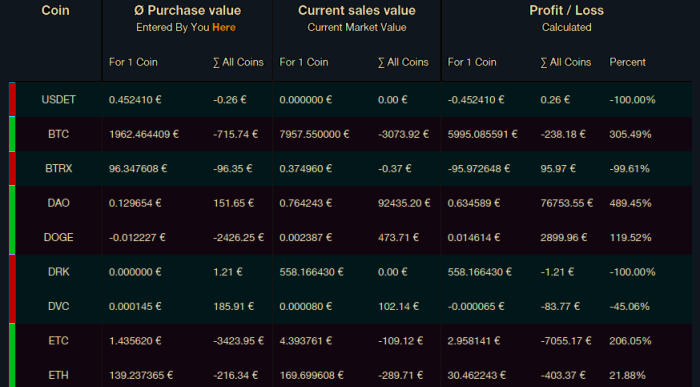Click the red indicator bar beside DRK
The width and height of the screenshot is (700, 387).
click(12, 289)
